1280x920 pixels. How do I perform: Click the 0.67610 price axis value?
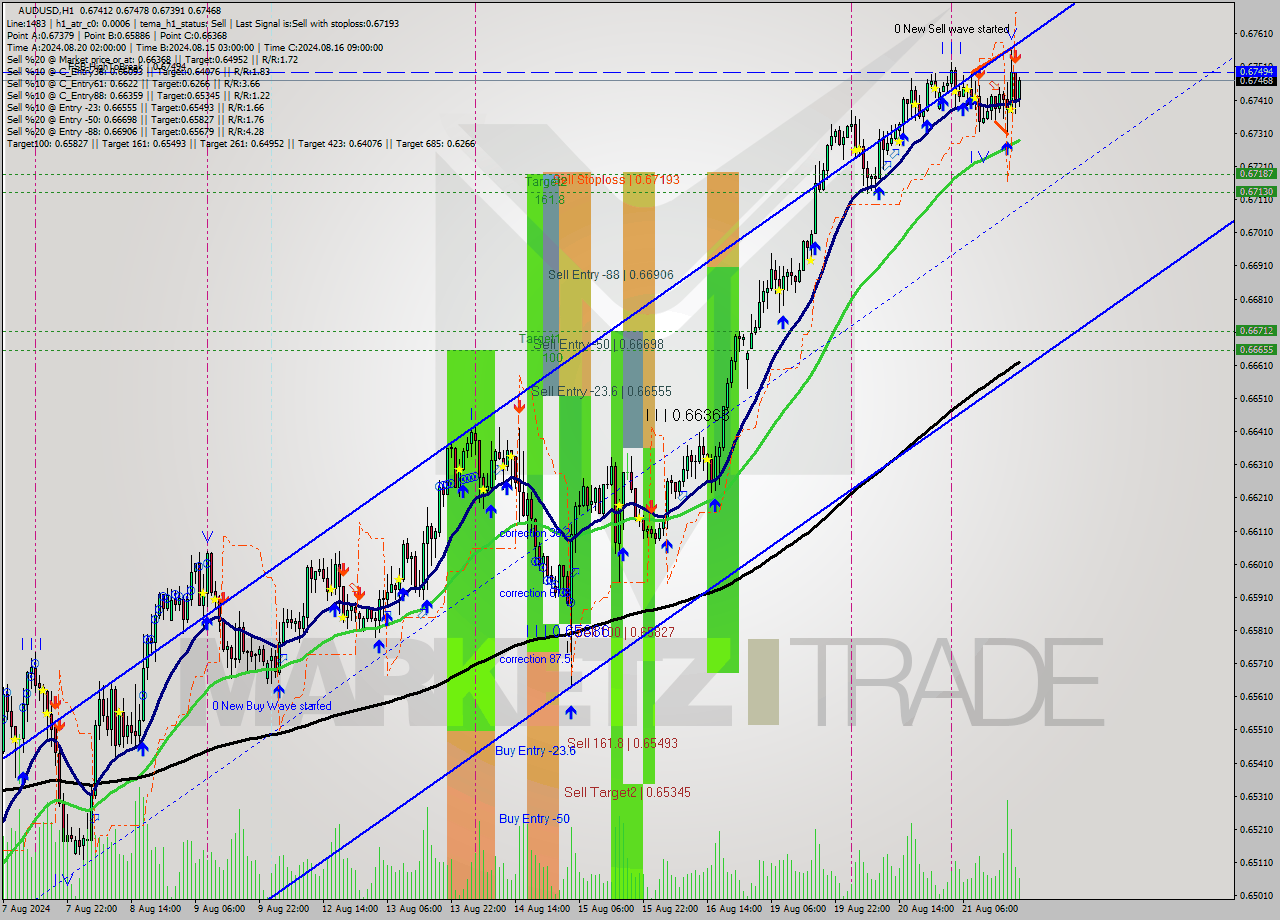pos(1256,33)
